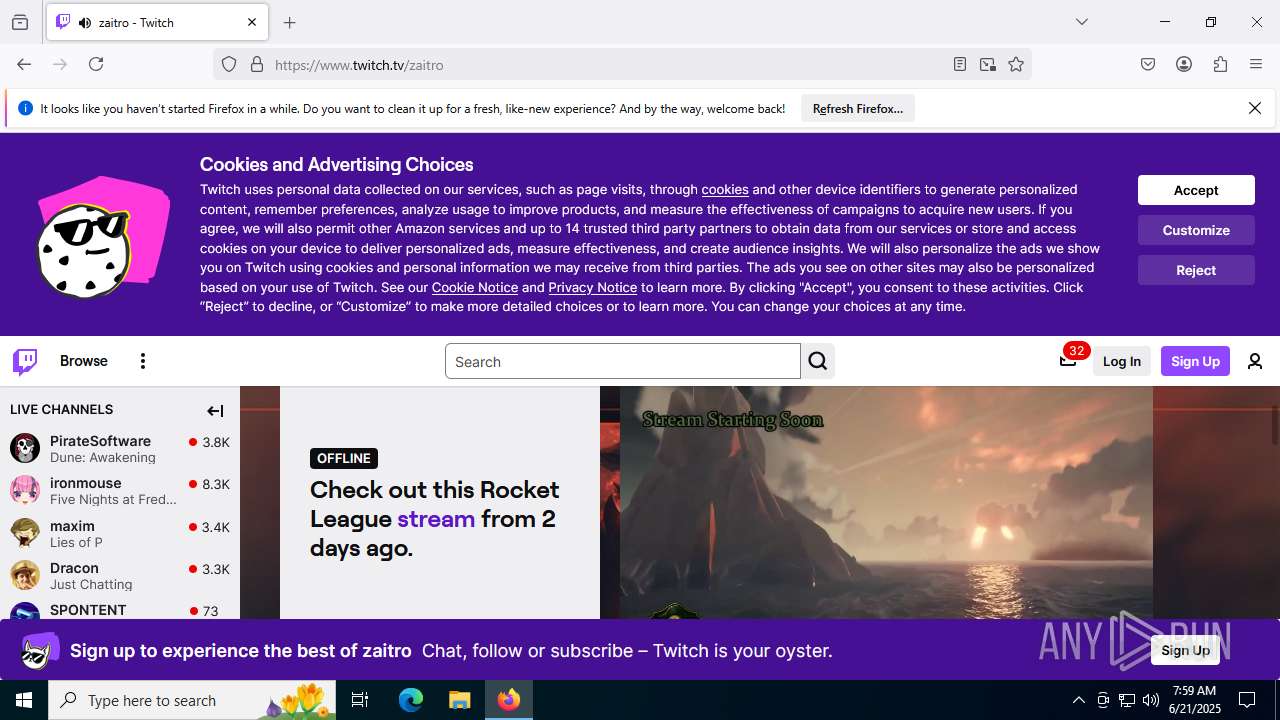Open the Firefox account icon

(x=1184, y=64)
